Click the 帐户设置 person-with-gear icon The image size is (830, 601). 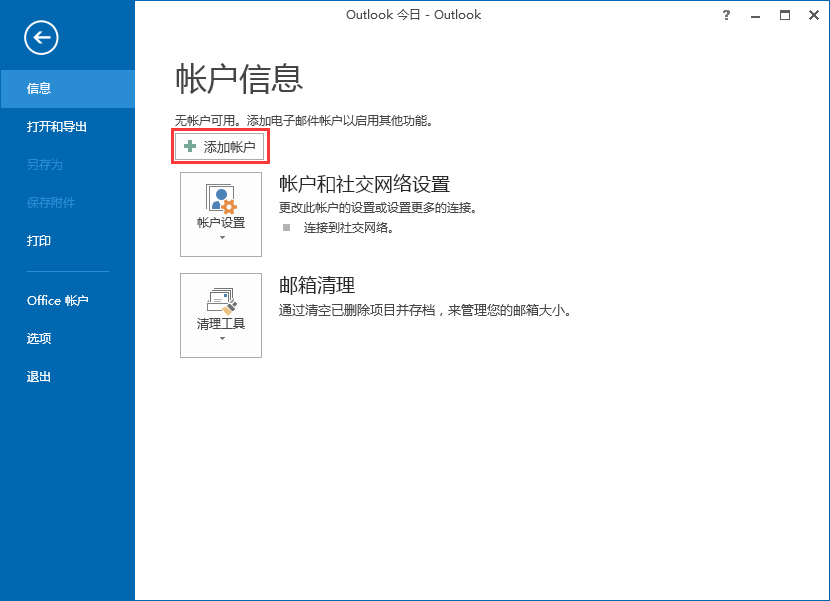pos(220,196)
